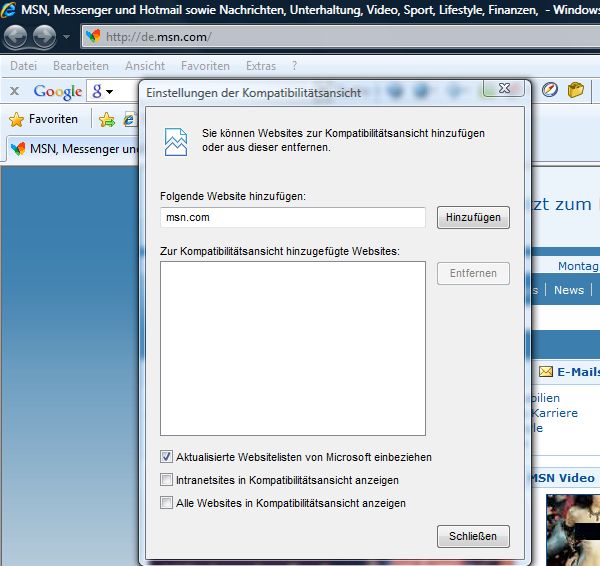Close the Kompatibilitätsansicht dialog with X

click(x=504, y=88)
